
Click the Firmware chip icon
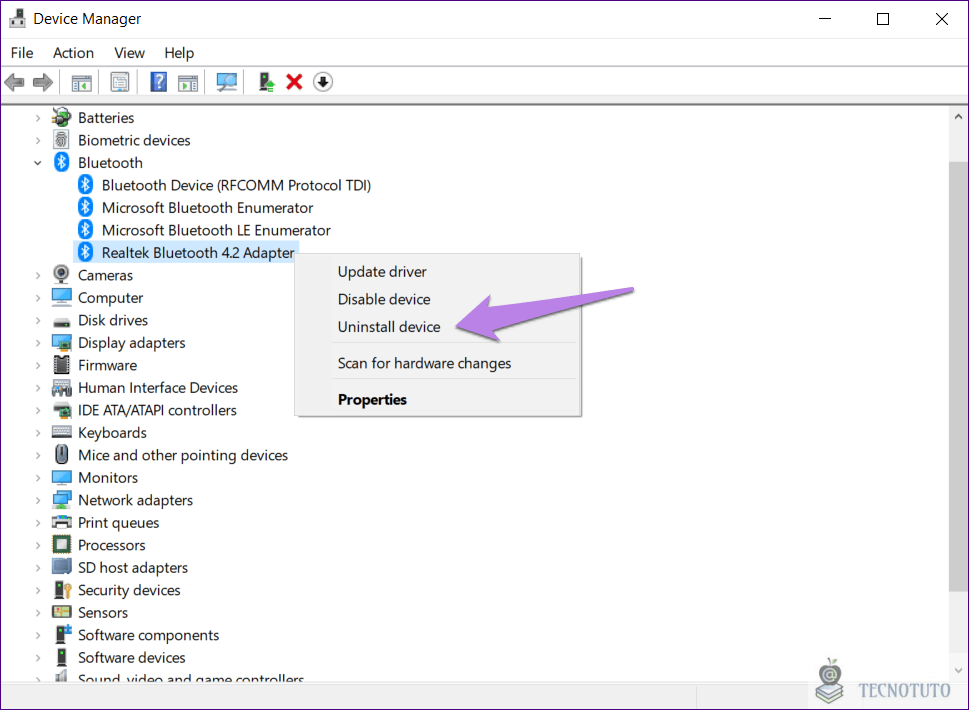tap(61, 365)
